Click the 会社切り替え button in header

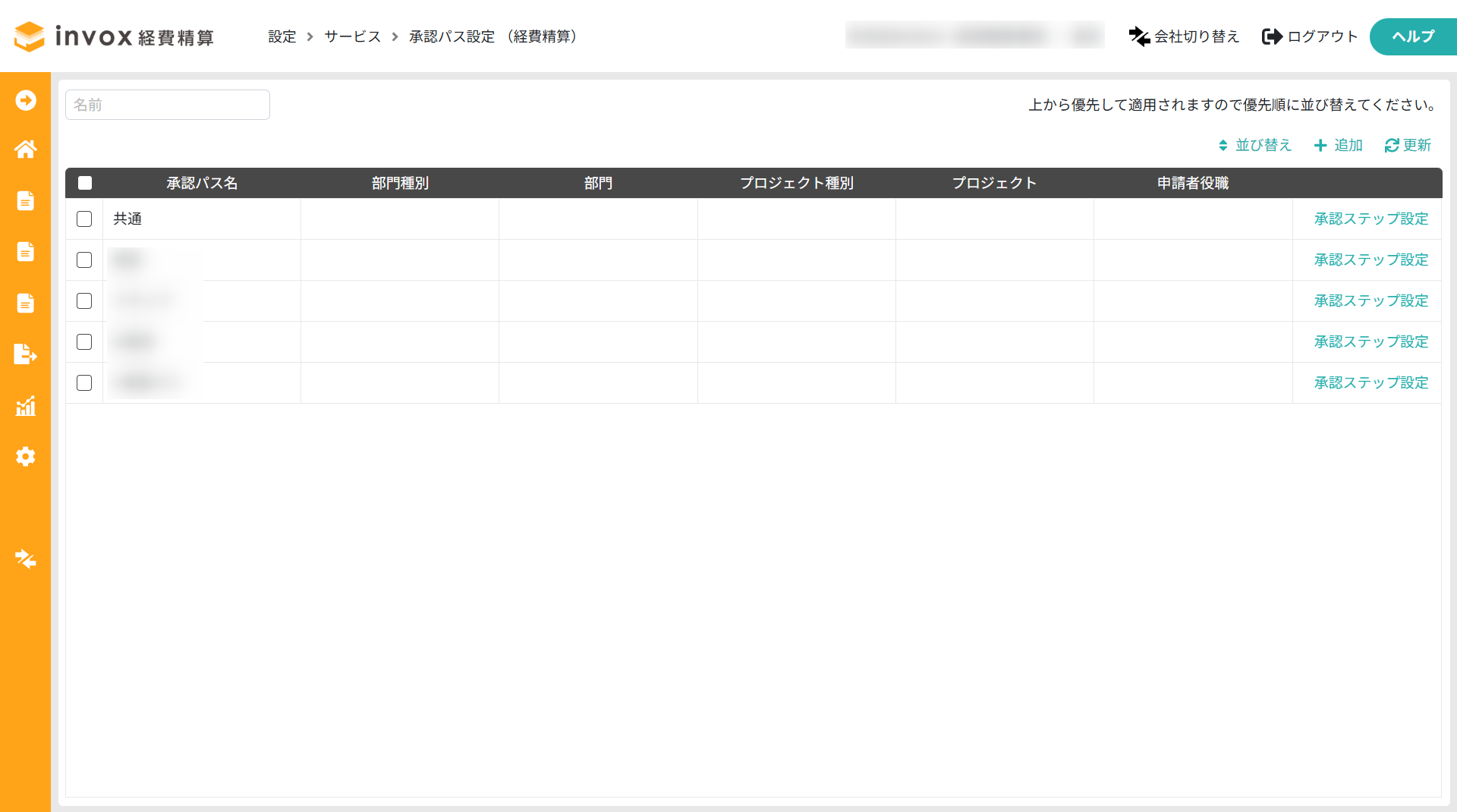(1183, 36)
